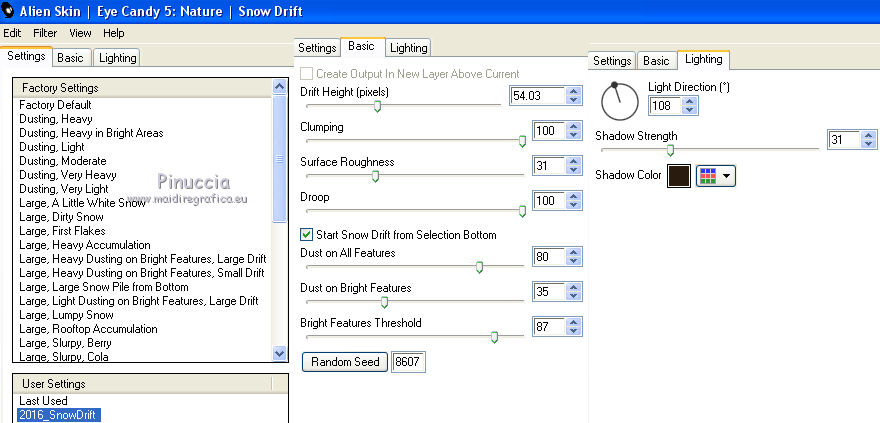This screenshot has width=880, height=423.
Task: Open the Filter menu
Action: click(45, 33)
